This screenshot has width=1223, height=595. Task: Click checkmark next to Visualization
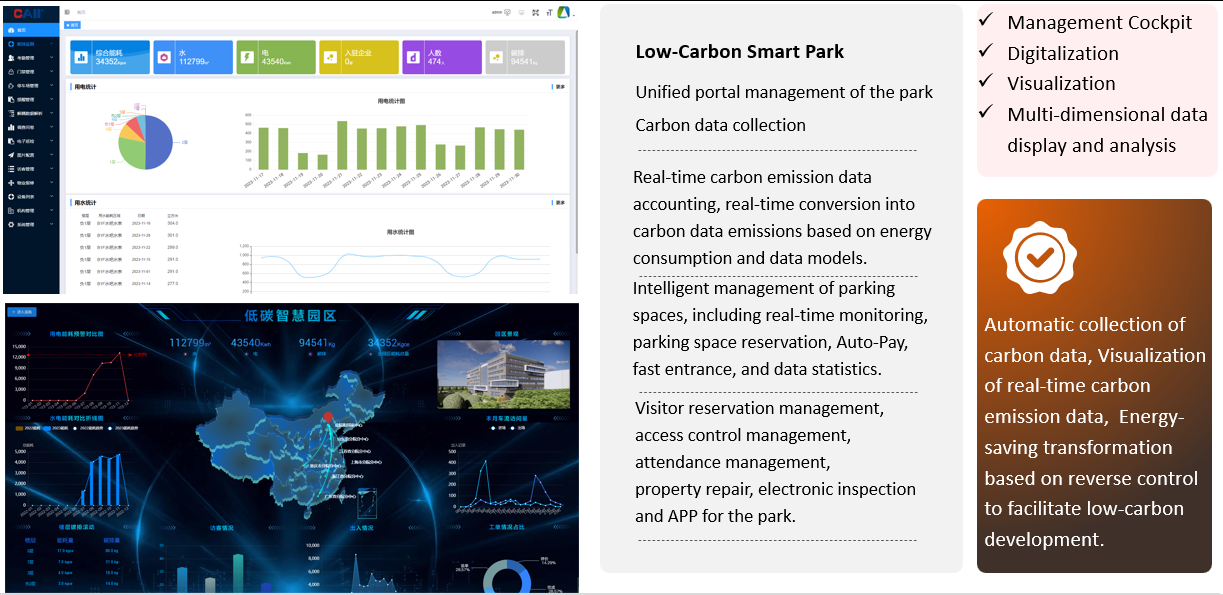click(986, 81)
